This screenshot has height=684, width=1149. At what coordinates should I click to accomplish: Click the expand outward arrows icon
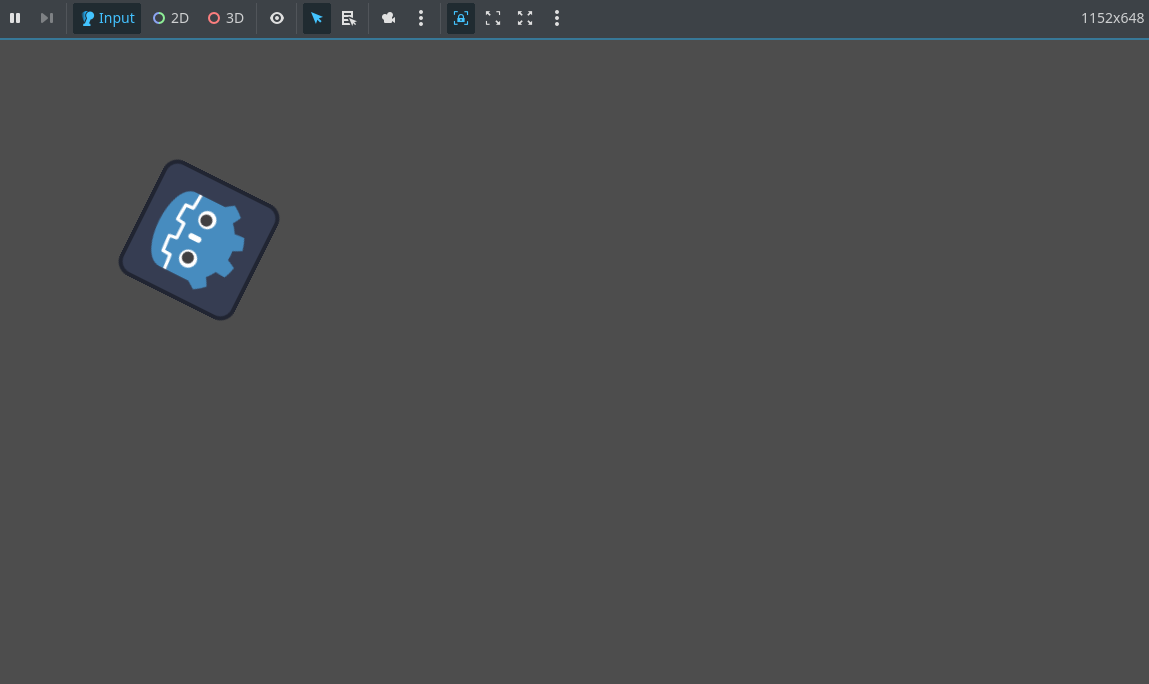[x=525, y=18]
